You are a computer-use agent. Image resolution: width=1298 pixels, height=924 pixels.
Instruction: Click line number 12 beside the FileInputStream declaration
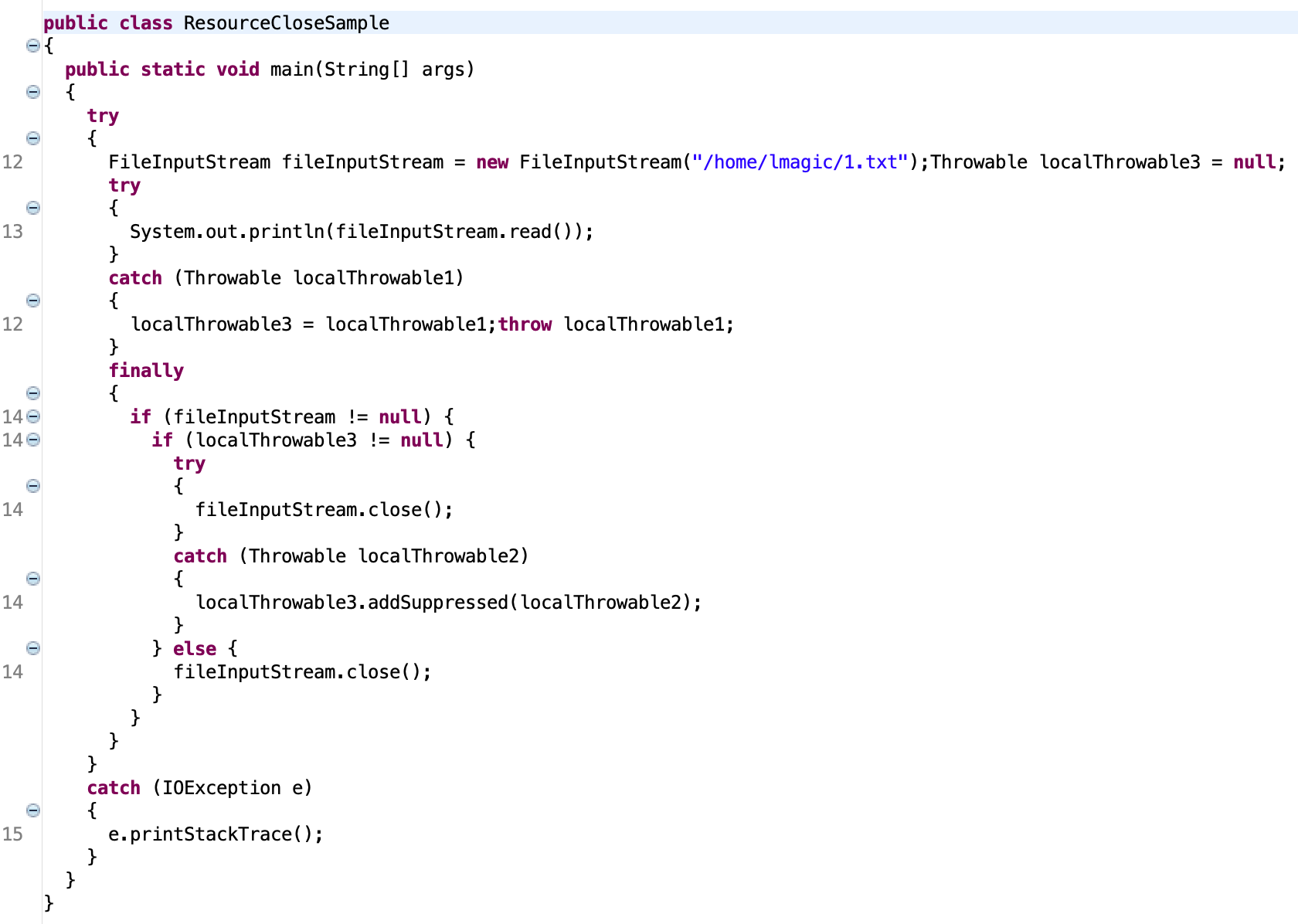point(13,162)
